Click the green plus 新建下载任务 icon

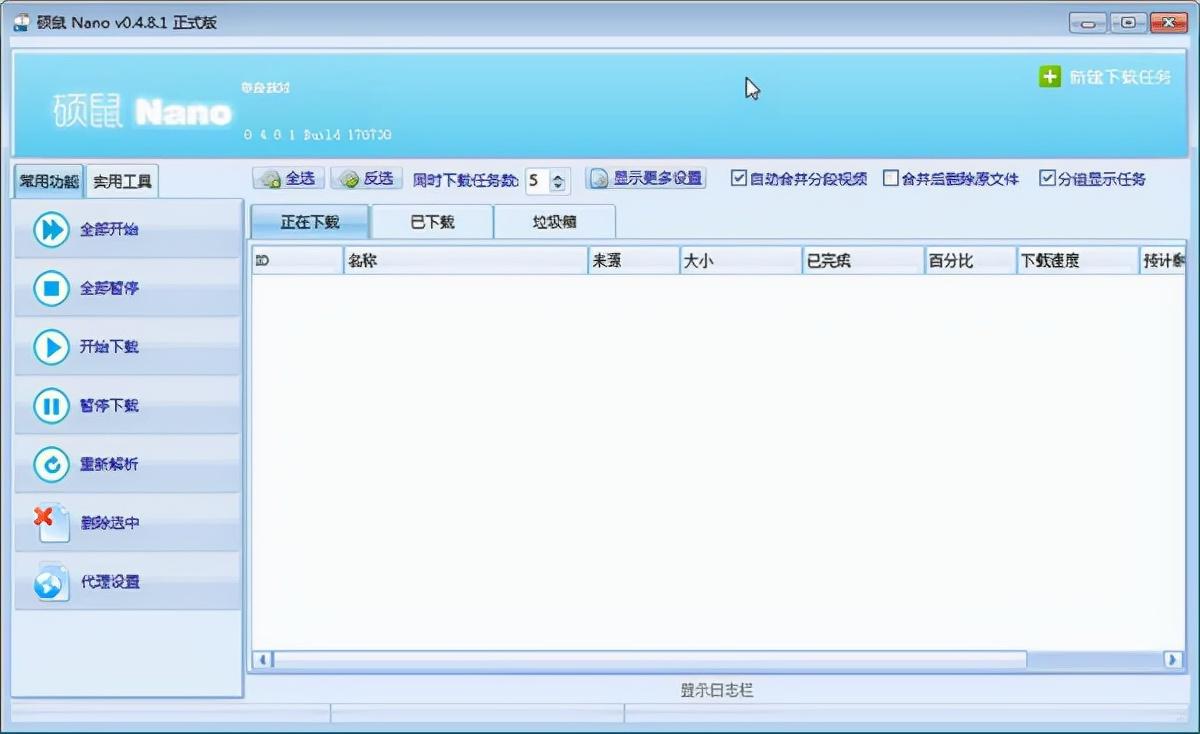(x=1050, y=77)
